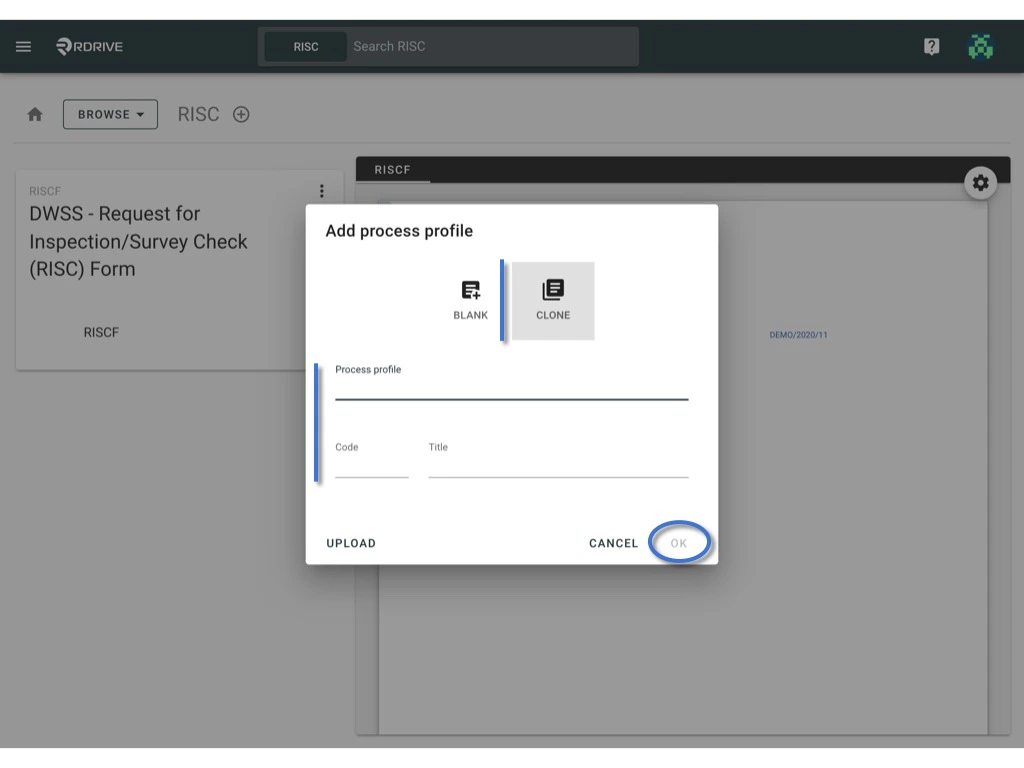The image size is (1024, 768).
Task: Select the CLONE profile icon
Action: pyautogui.click(x=552, y=300)
